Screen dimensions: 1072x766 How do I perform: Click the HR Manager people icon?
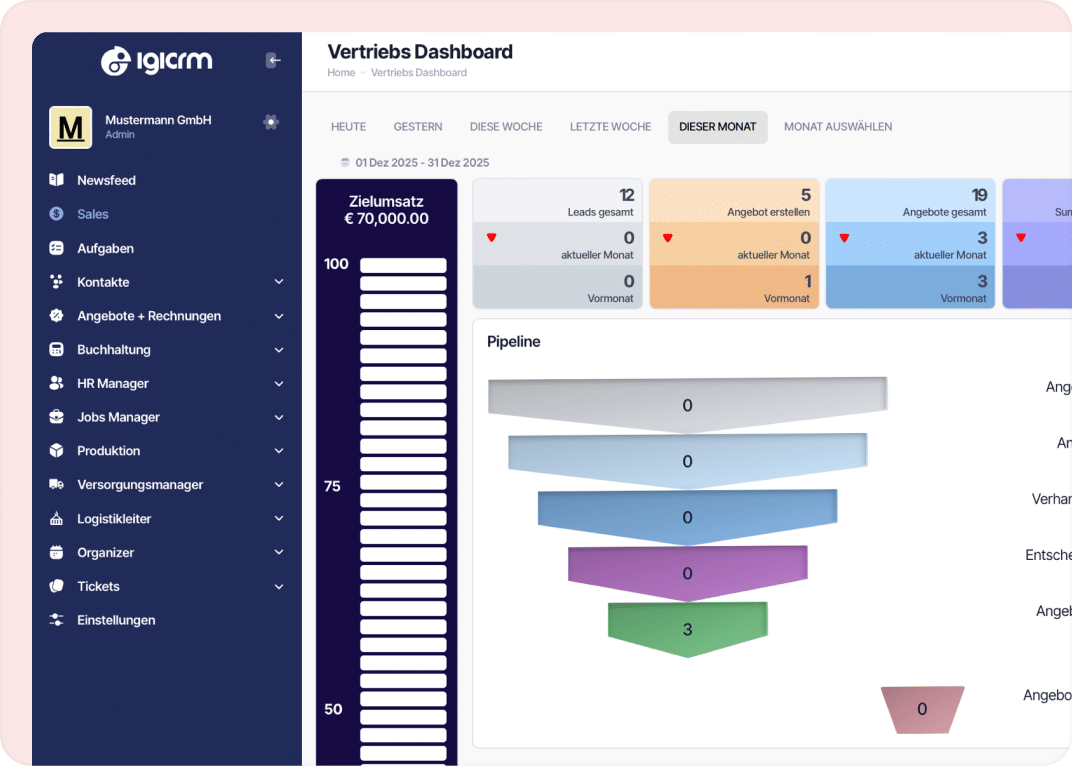click(x=57, y=384)
